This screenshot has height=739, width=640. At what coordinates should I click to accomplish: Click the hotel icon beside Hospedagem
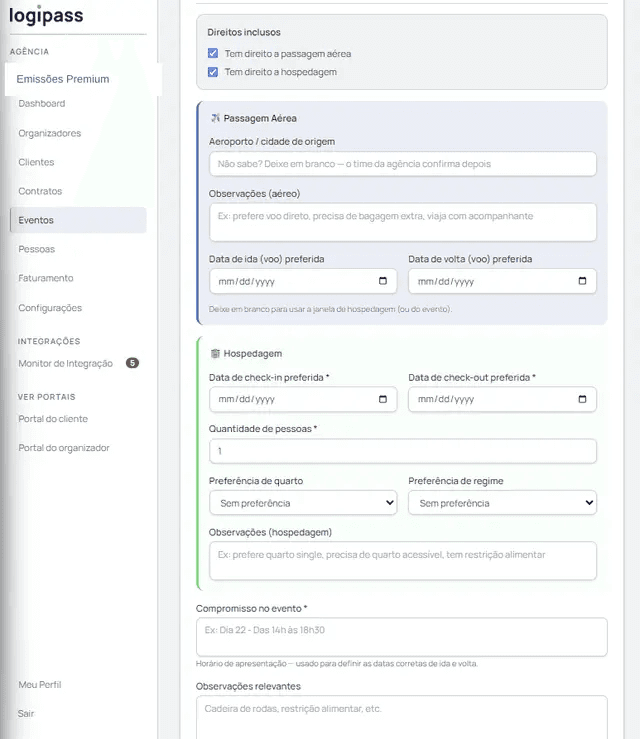[215, 353]
